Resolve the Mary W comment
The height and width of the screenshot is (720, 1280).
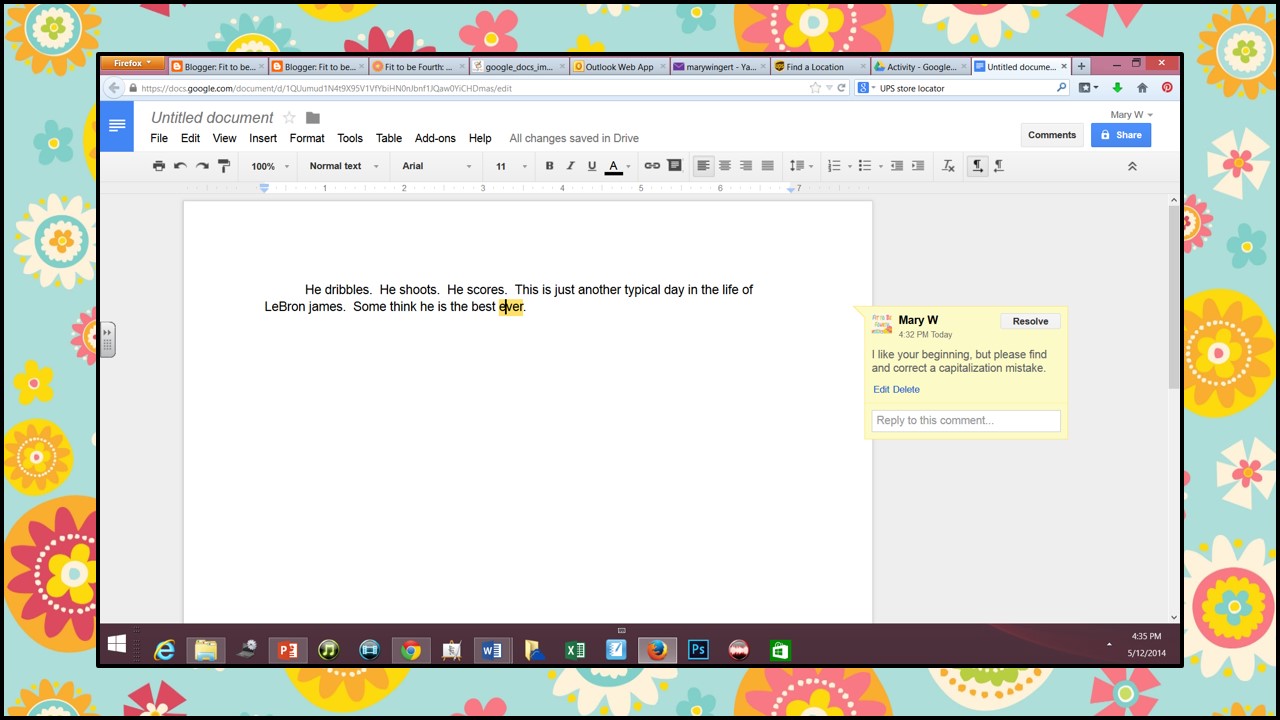pyautogui.click(x=1030, y=321)
